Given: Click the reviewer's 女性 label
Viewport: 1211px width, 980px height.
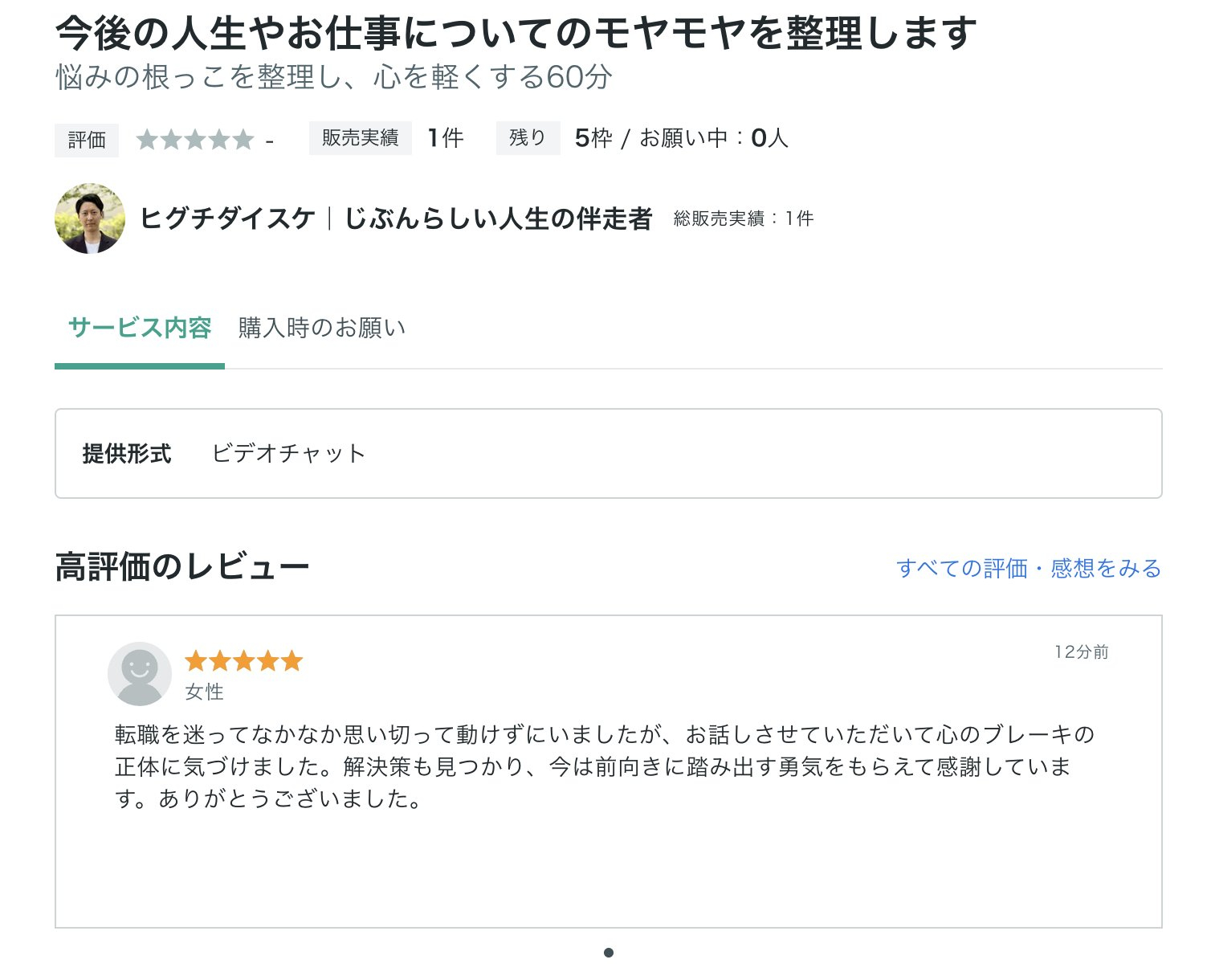Looking at the screenshot, I should click(x=204, y=692).
